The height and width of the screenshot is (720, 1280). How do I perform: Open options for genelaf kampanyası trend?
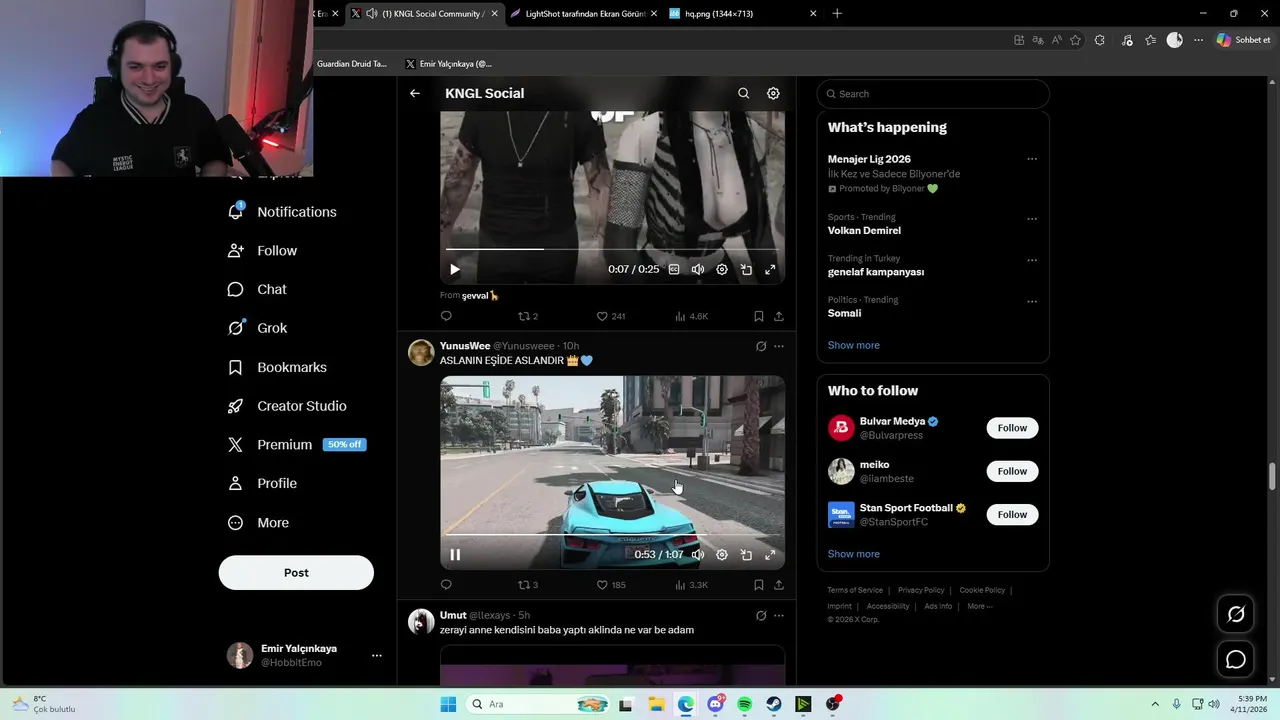click(x=1032, y=259)
